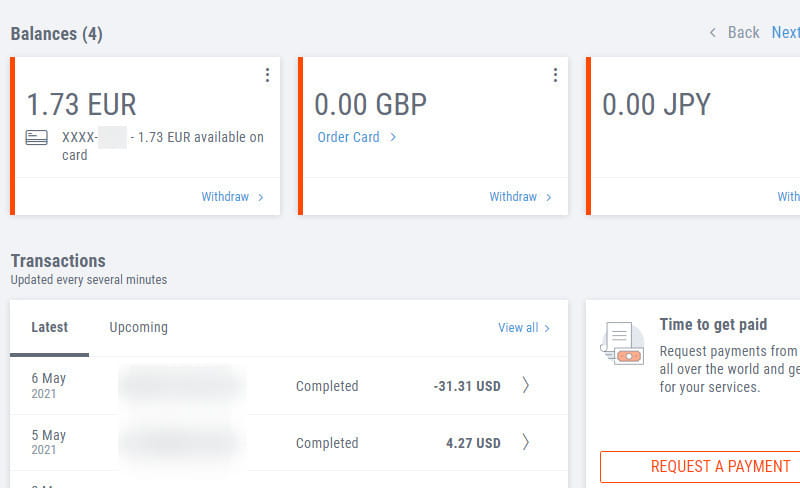The image size is (800, 488).
Task: Click the invoice icon beside Time to get paid
Action: pyautogui.click(x=622, y=344)
